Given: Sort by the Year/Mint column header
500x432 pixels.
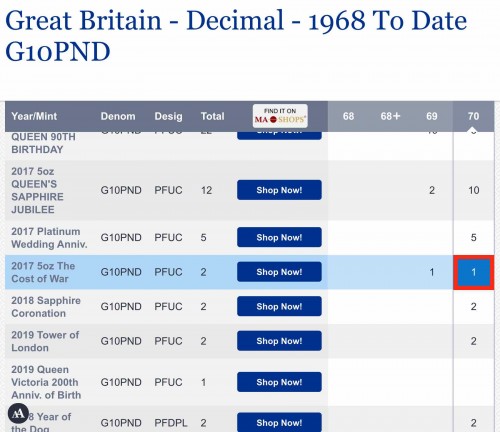Looking at the screenshot, I should tap(34, 116).
